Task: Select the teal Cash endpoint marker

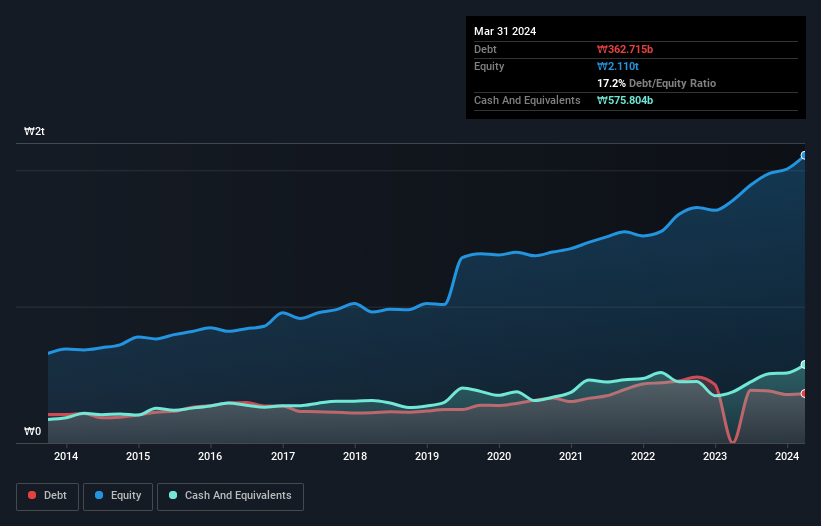Action: pyautogui.click(x=804, y=364)
